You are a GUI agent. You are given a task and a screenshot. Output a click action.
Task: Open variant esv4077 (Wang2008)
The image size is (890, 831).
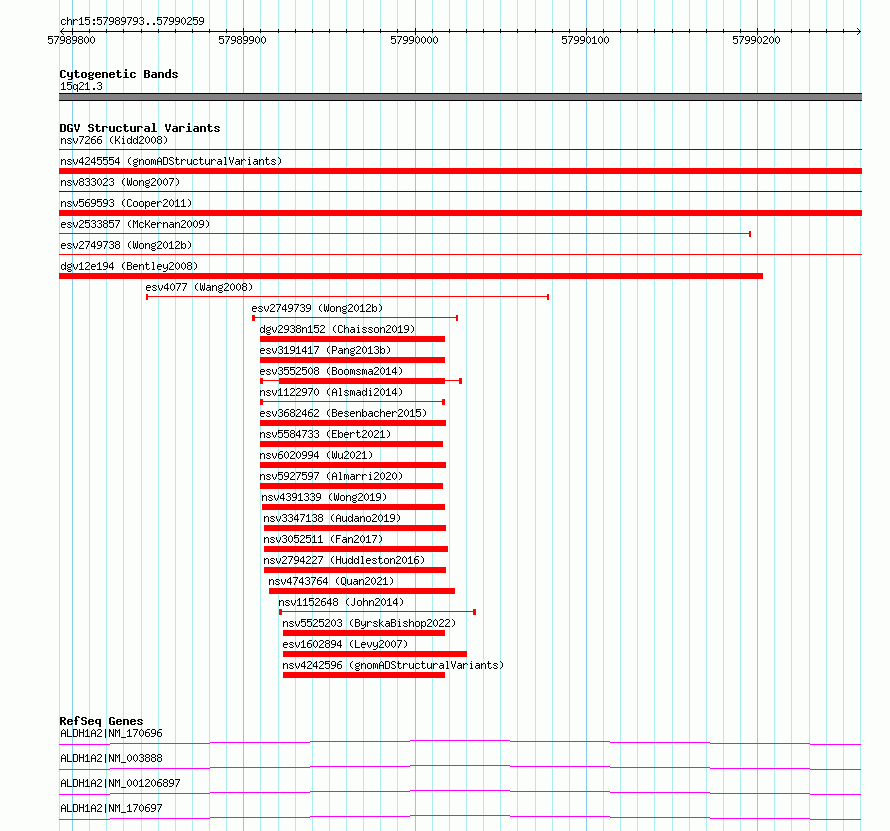[199, 287]
